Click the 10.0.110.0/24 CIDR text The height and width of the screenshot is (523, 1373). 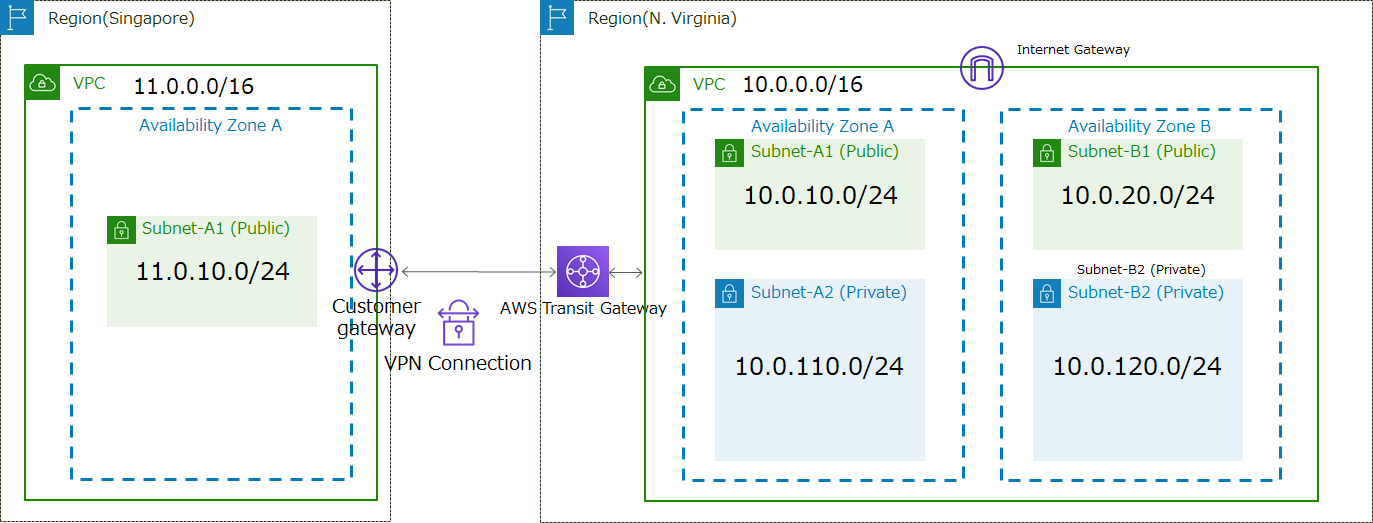tap(819, 367)
